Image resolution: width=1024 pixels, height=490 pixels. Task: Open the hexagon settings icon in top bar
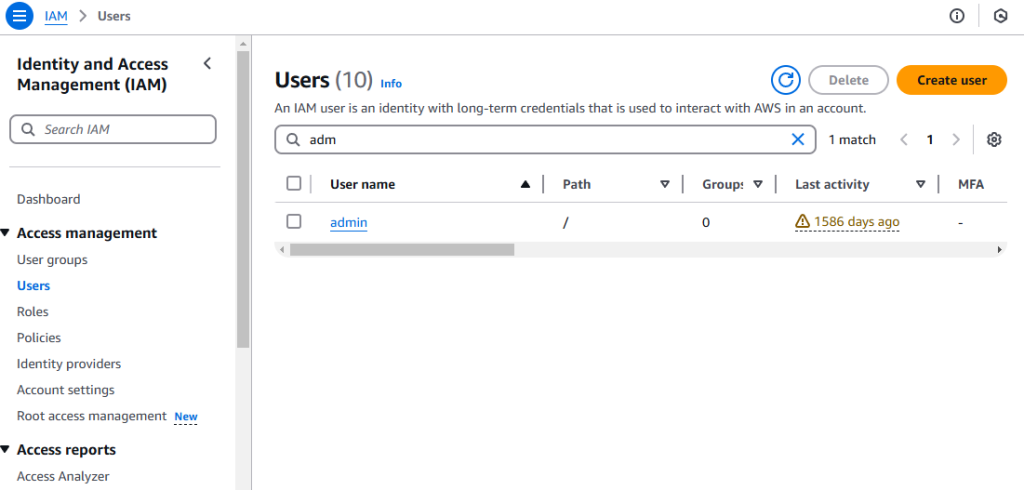click(x=1000, y=16)
